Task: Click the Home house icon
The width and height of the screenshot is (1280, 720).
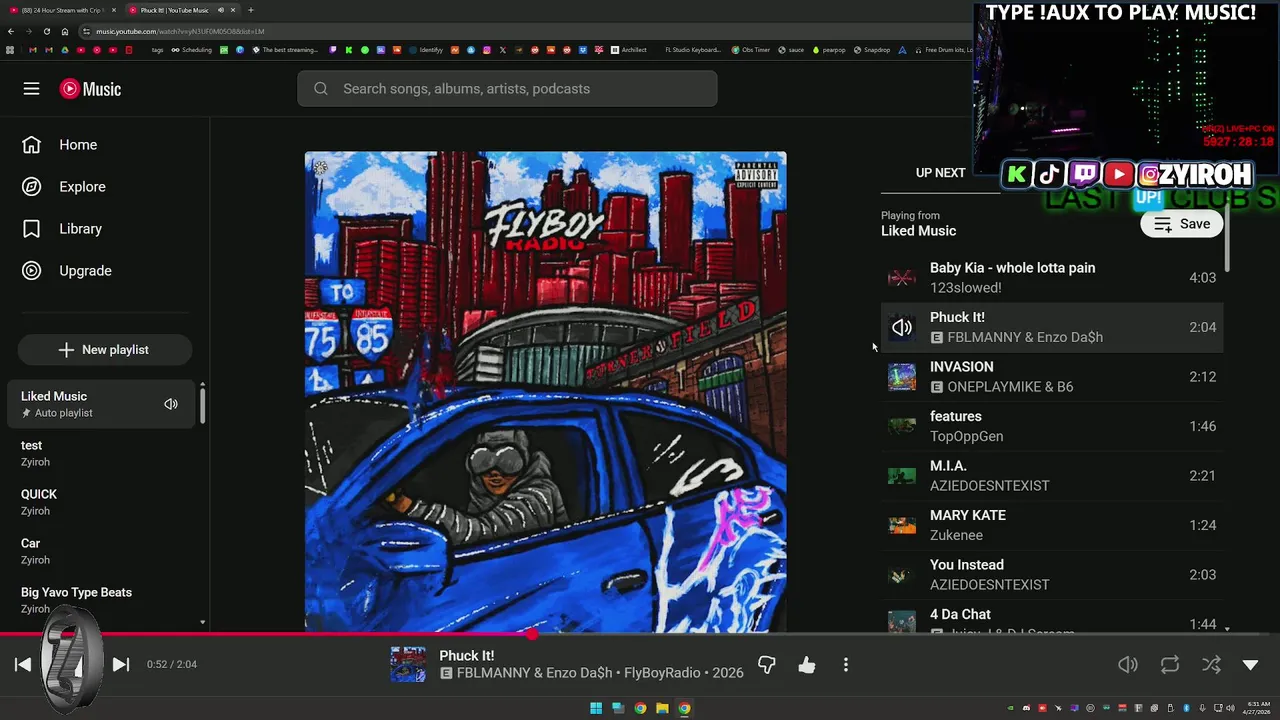Action: 31,145
